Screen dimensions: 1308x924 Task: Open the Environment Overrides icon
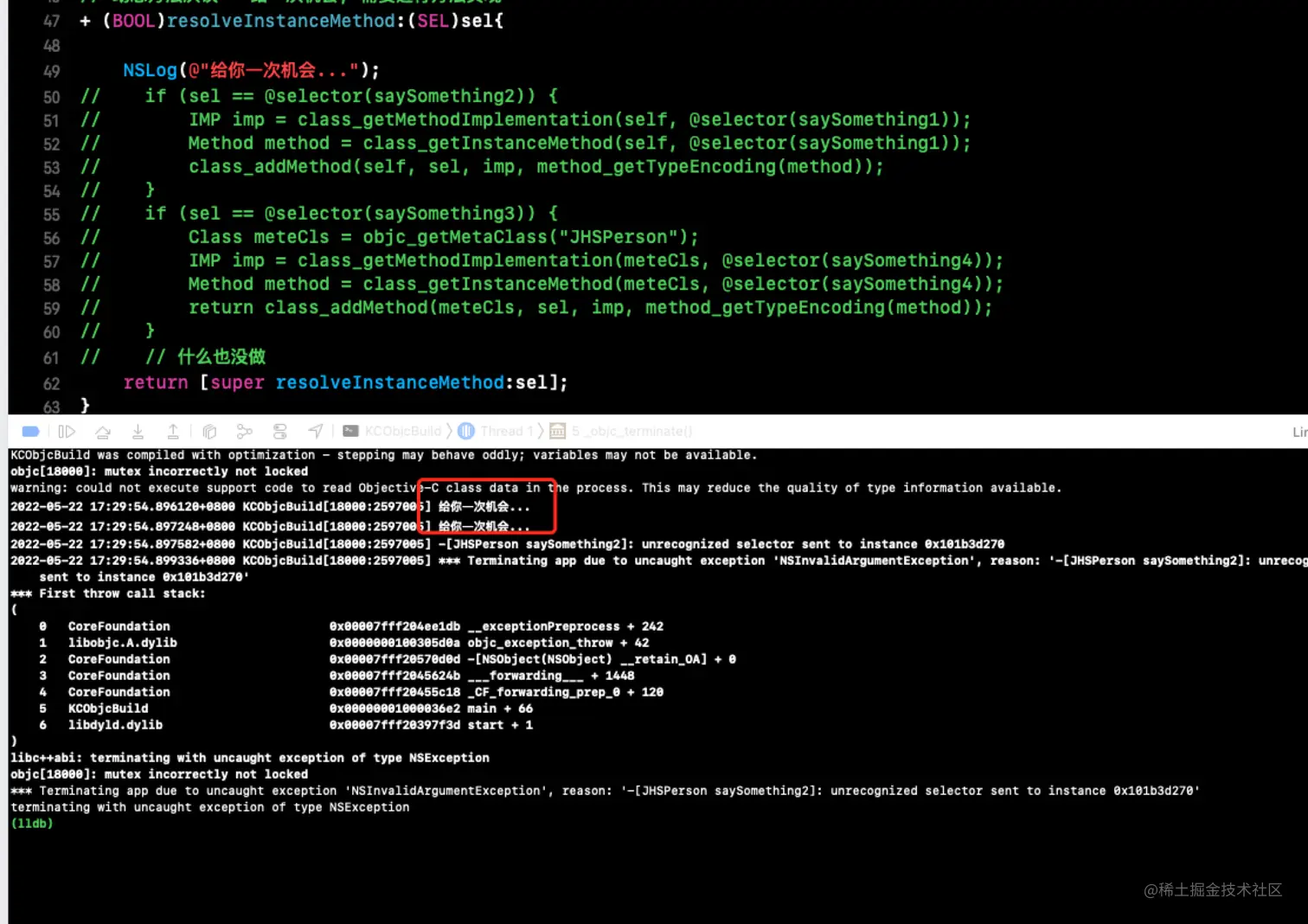pos(280,431)
